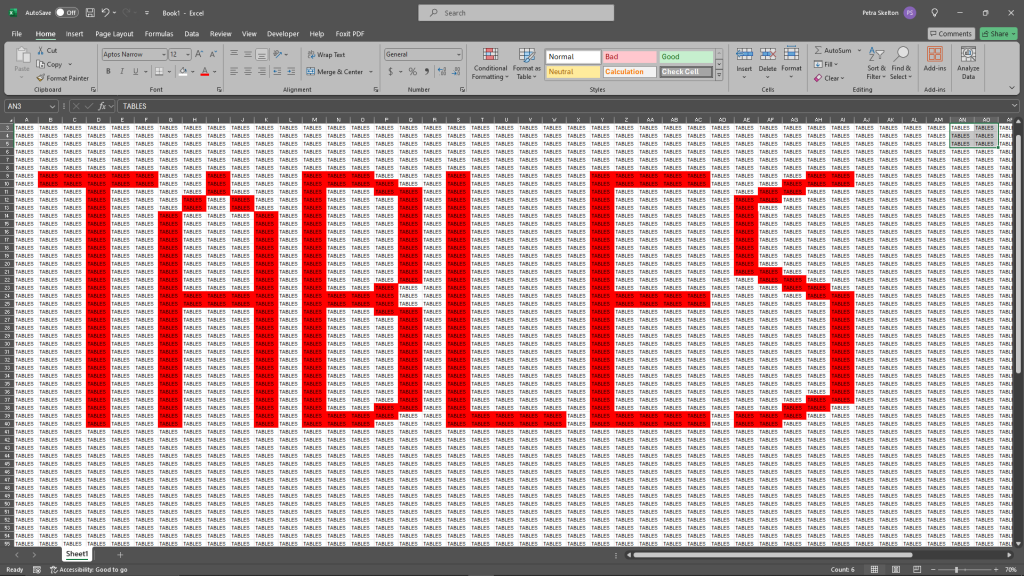Screen dimensions: 1024x576
Task: Open the font name dropdown
Action: (163, 55)
